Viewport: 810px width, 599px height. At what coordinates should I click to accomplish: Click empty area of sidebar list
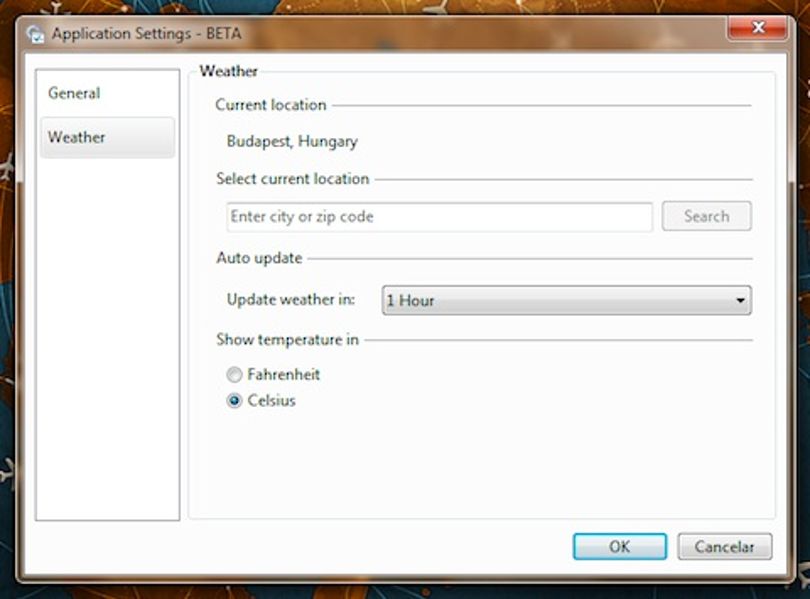tap(107, 336)
